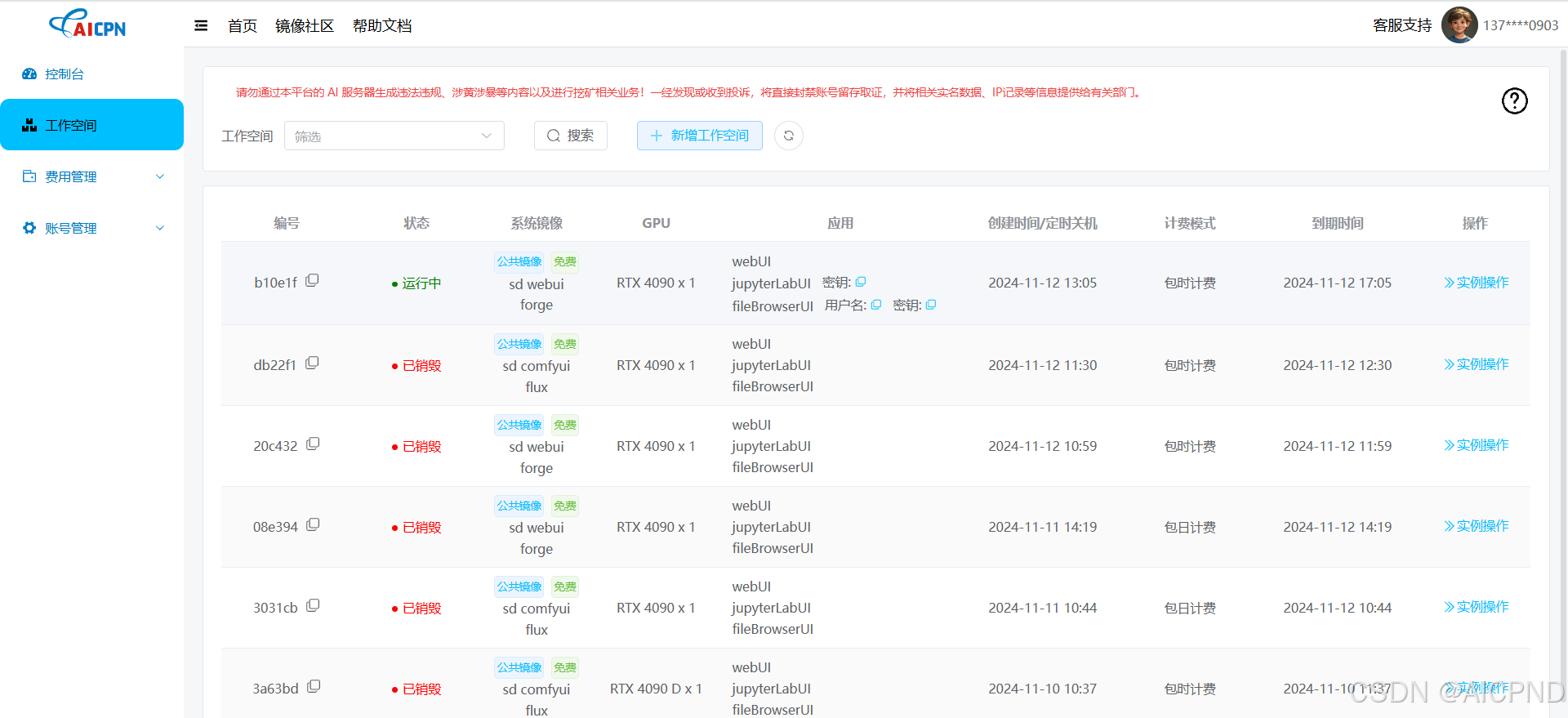Click the 控制台 dashboard icon in sidebar
Viewport: 1568px width, 718px height.
29,74
